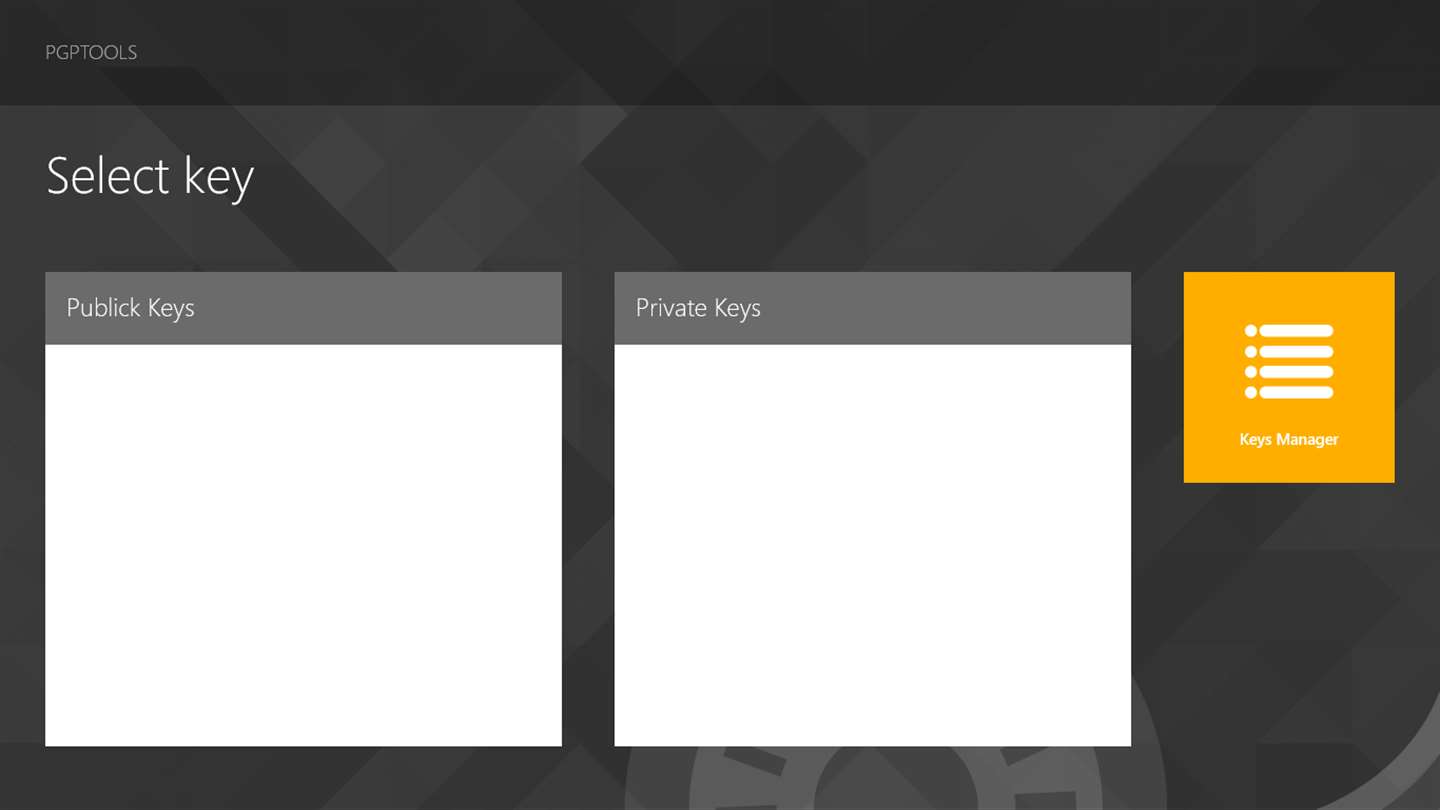
Task: Focus the white area under Publick Keys
Action: (303, 545)
